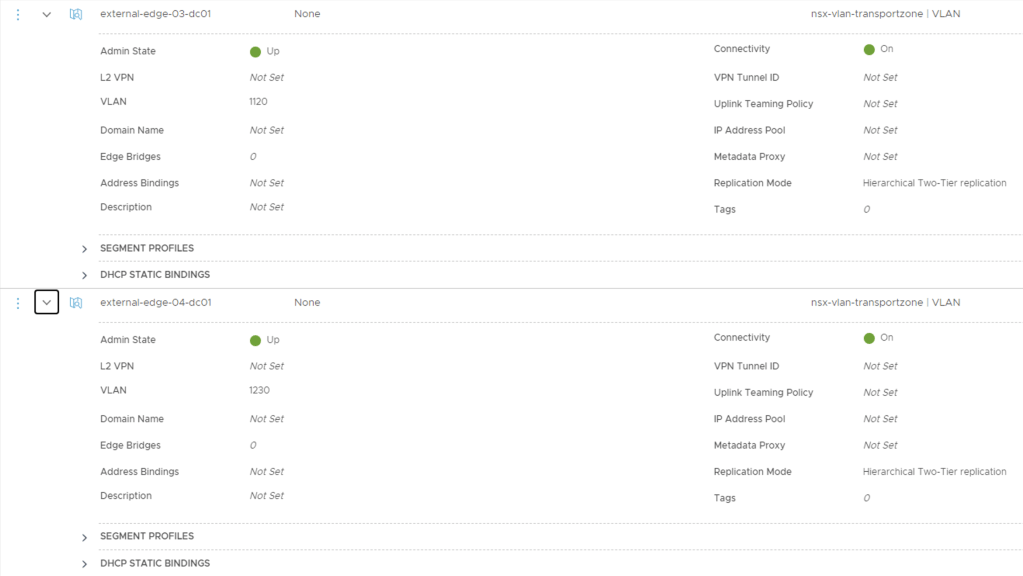
Task: Expand DHCP Static Bindings under external-edge-03-dc01
Action: click(85, 275)
